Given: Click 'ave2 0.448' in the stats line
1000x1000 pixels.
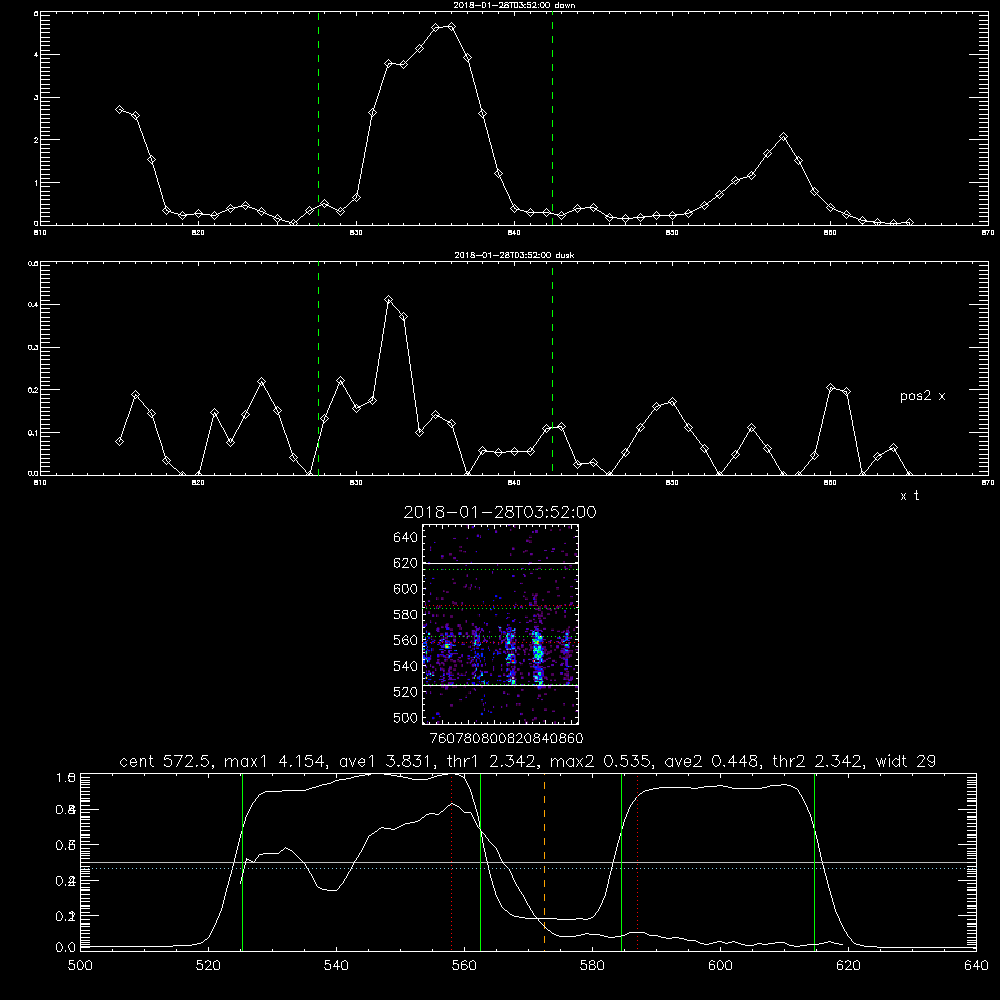Looking at the screenshot, I should click(713, 761).
